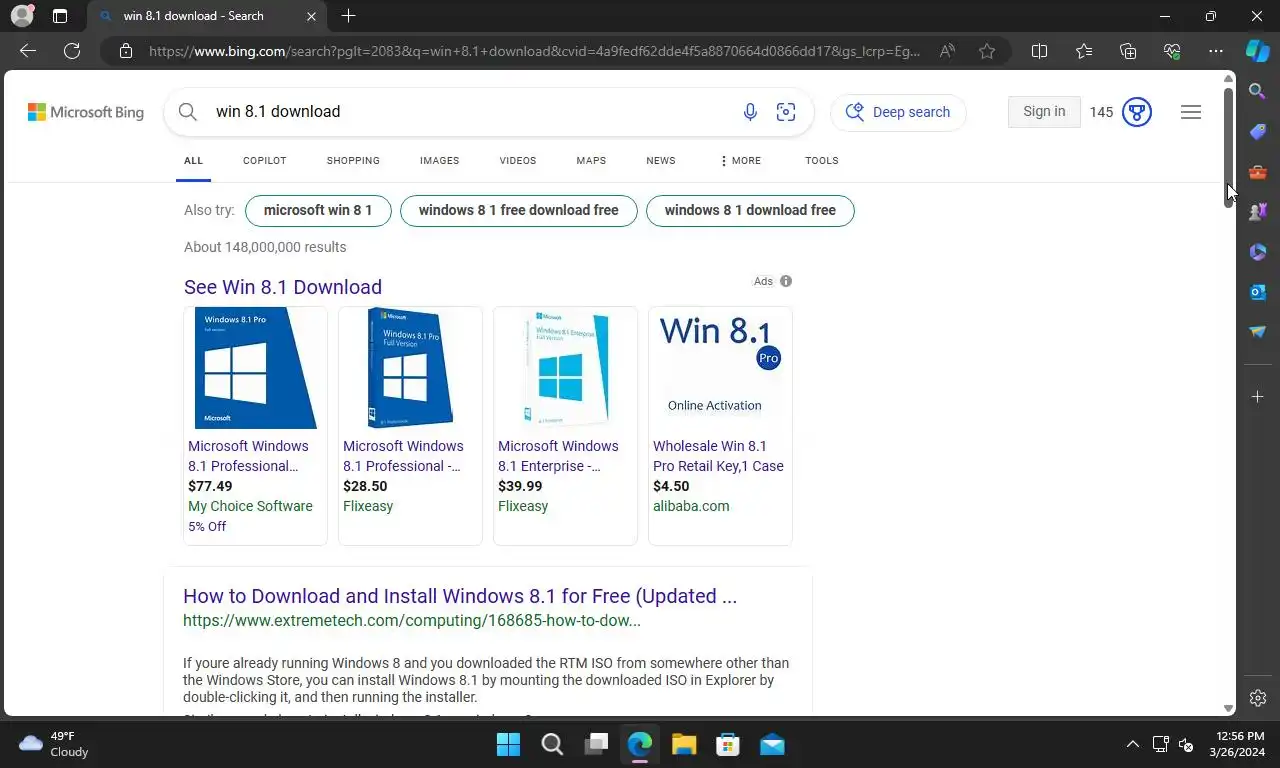Start a Deep search
This screenshot has width=1280, height=768.
click(898, 112)
